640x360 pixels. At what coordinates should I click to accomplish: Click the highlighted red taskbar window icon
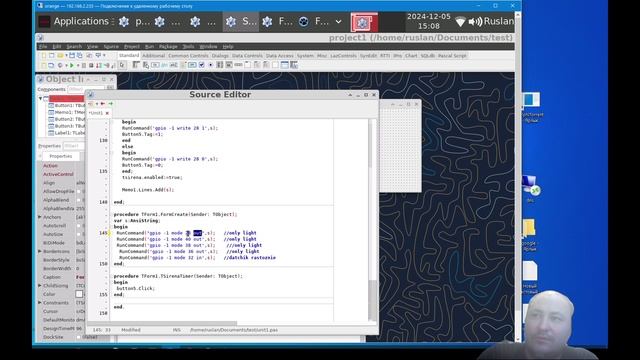(363, 22)
